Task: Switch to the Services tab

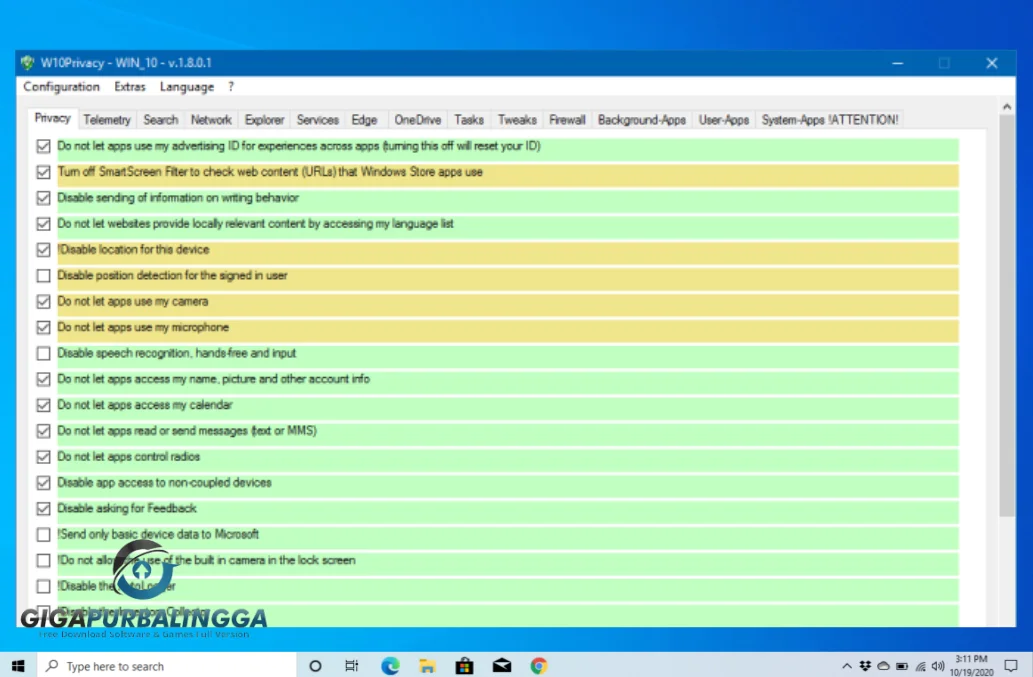Action: click(318, 120)
